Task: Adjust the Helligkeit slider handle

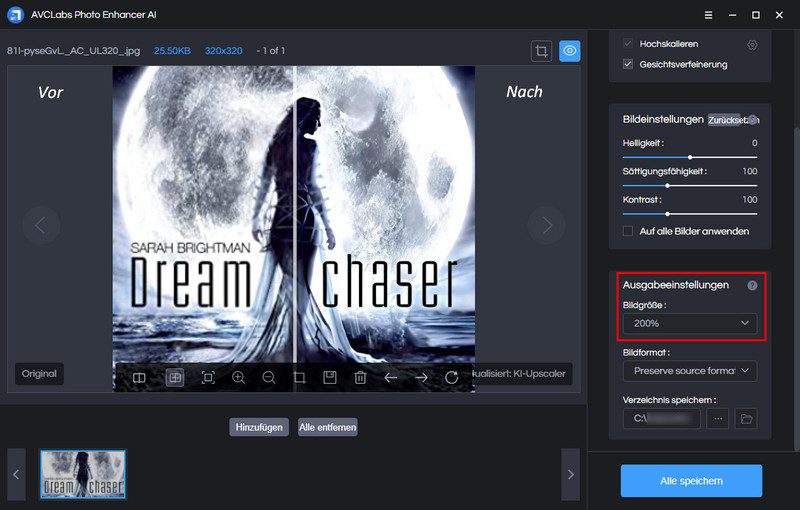Action: pos(690,157)
